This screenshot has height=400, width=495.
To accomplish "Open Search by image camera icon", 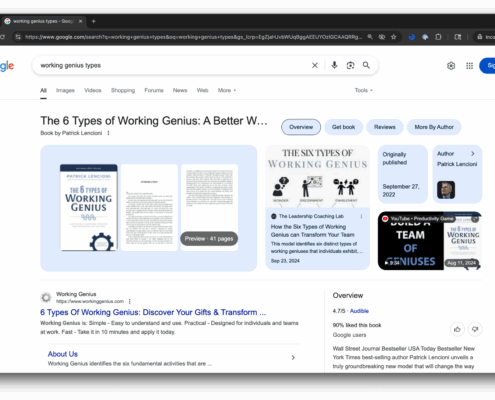I will point(350,65).
